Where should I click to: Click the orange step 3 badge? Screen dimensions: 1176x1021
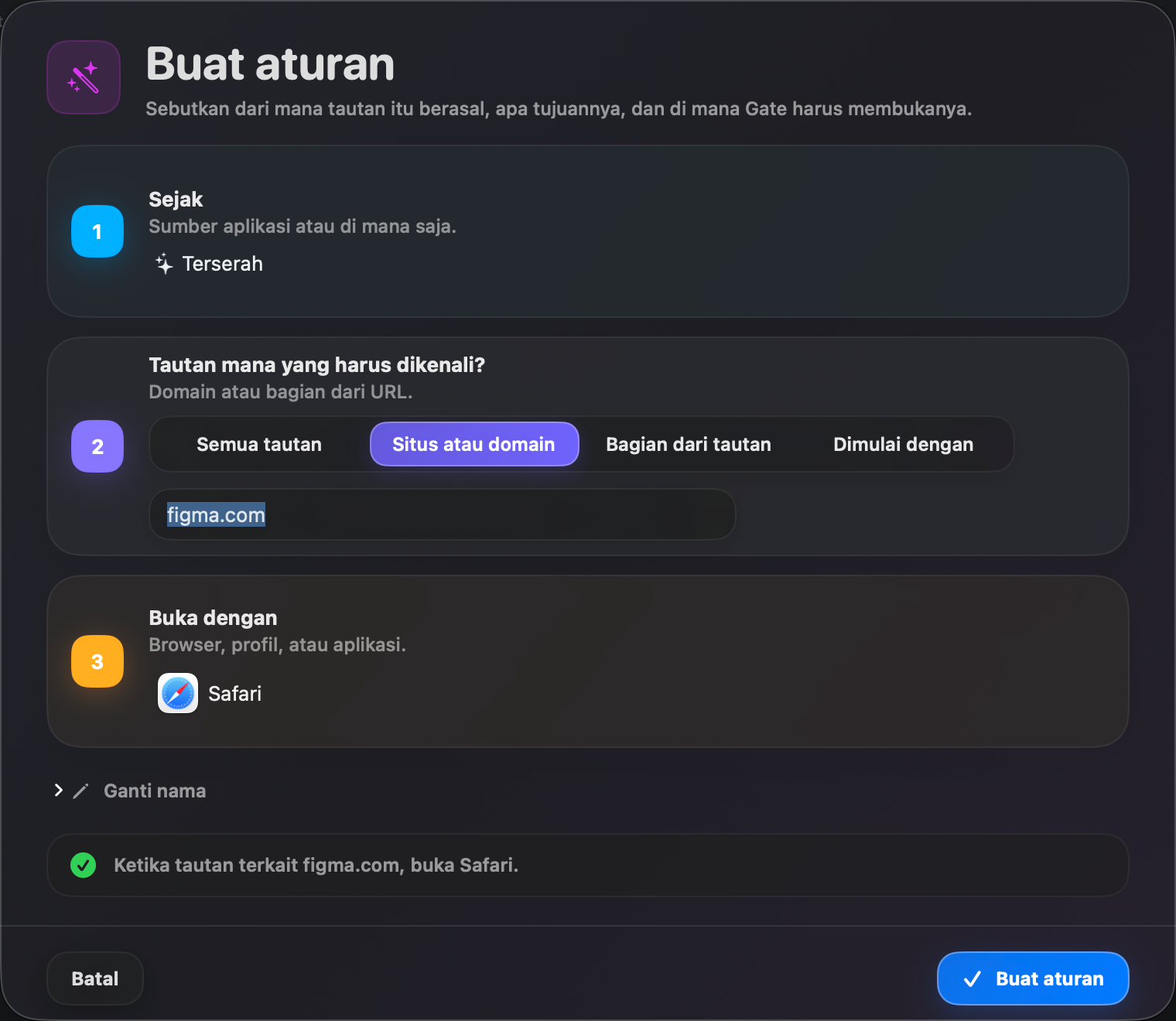pyautogui.click(x=97, y=661)
